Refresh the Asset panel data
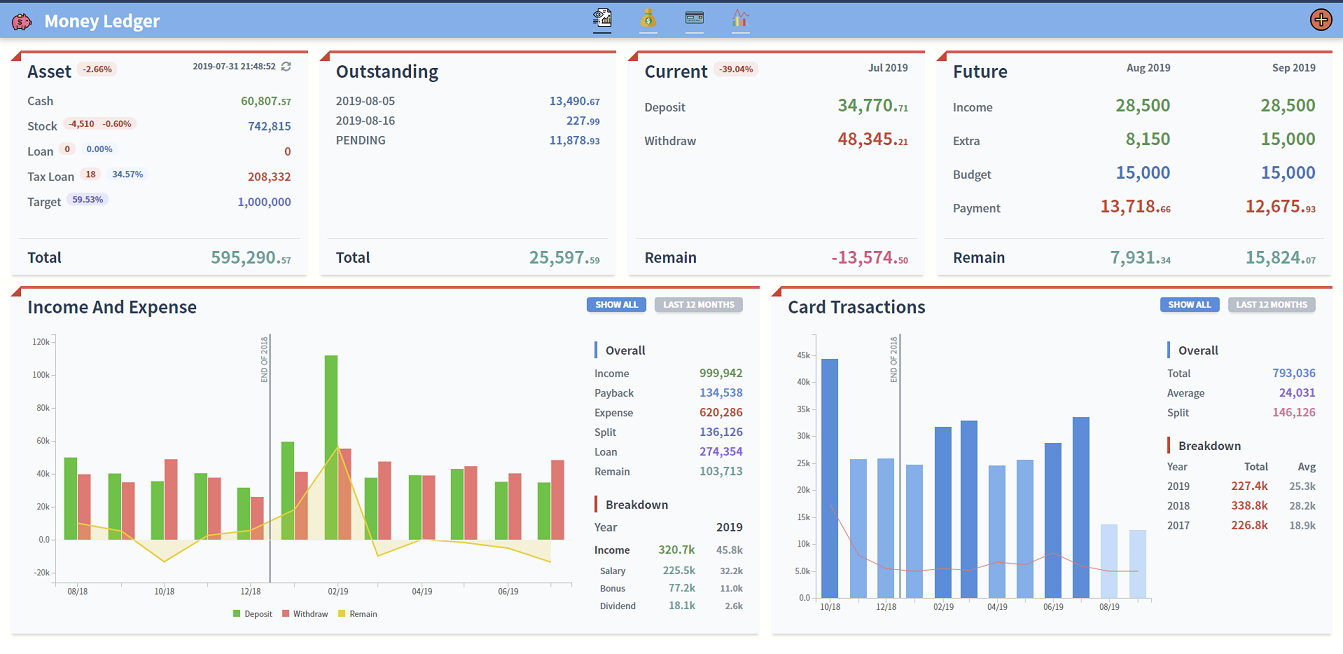 (286, 67)
